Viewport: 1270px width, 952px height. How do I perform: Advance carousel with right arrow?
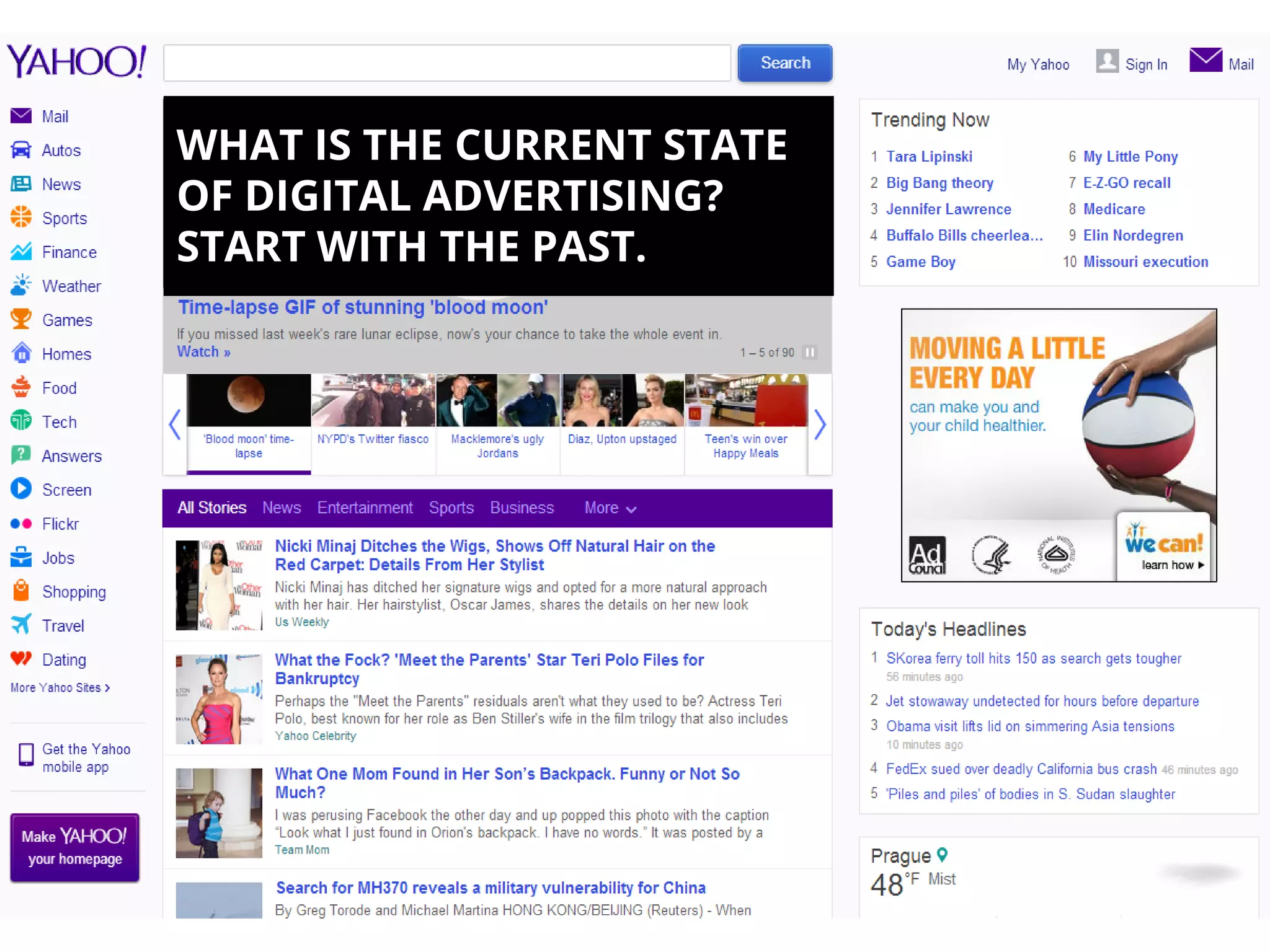[820, 425]
